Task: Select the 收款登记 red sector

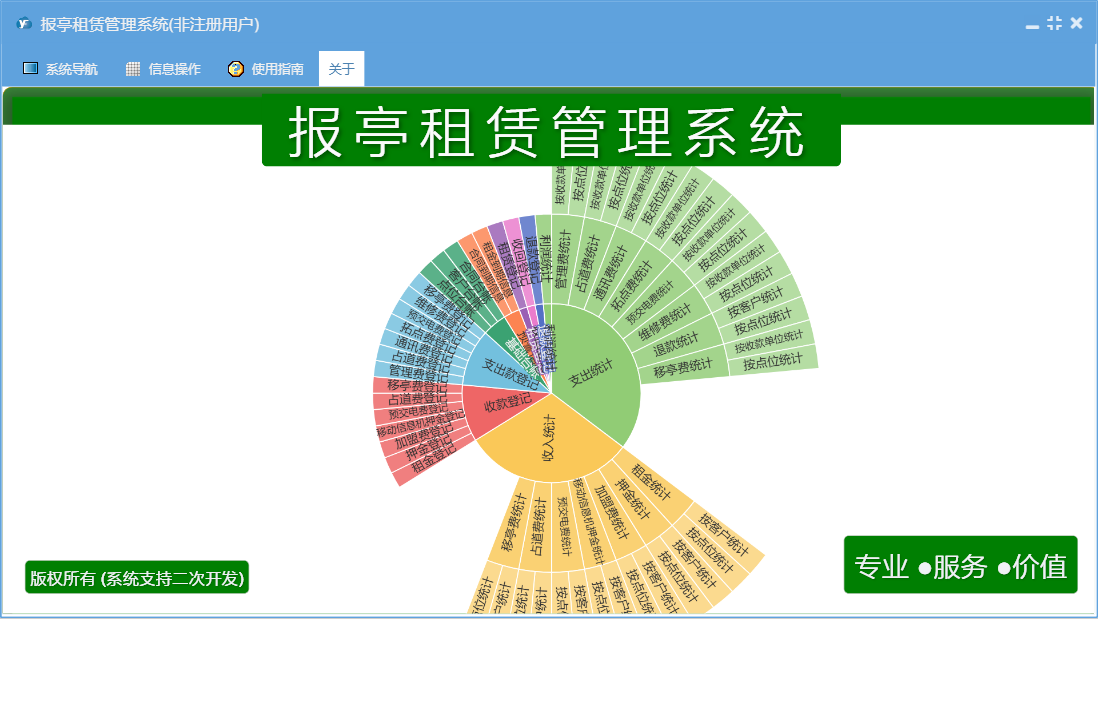Action: [x=506, y=405]
